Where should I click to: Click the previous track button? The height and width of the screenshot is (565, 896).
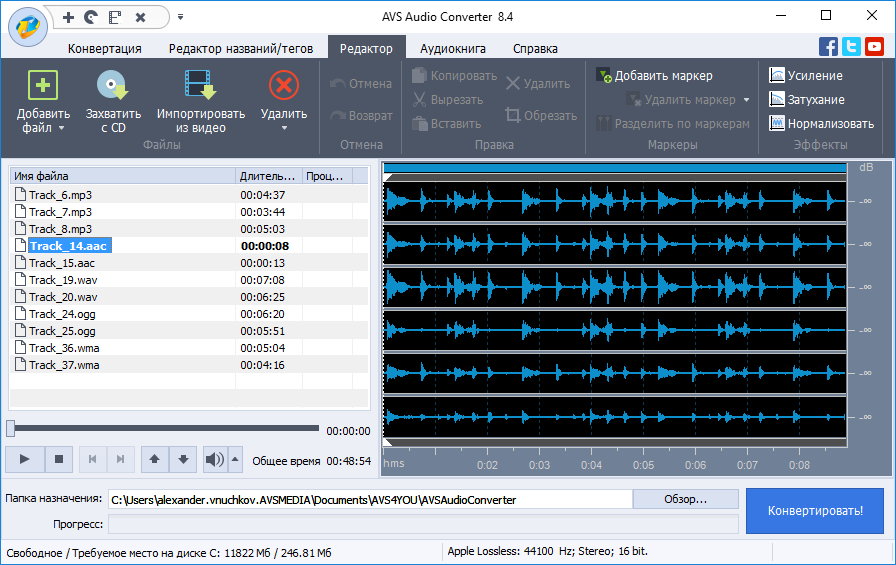coord(93,459)
